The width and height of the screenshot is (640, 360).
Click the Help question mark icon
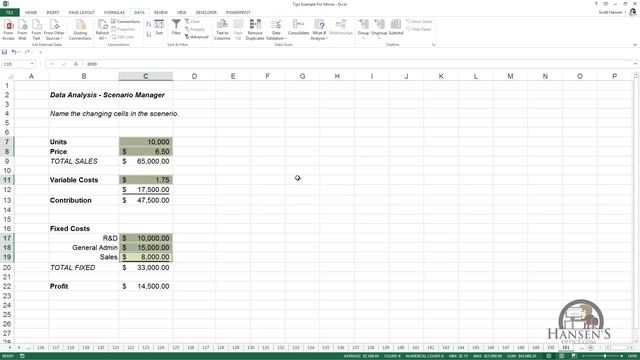pyautogui.click(x=596, y=4)
